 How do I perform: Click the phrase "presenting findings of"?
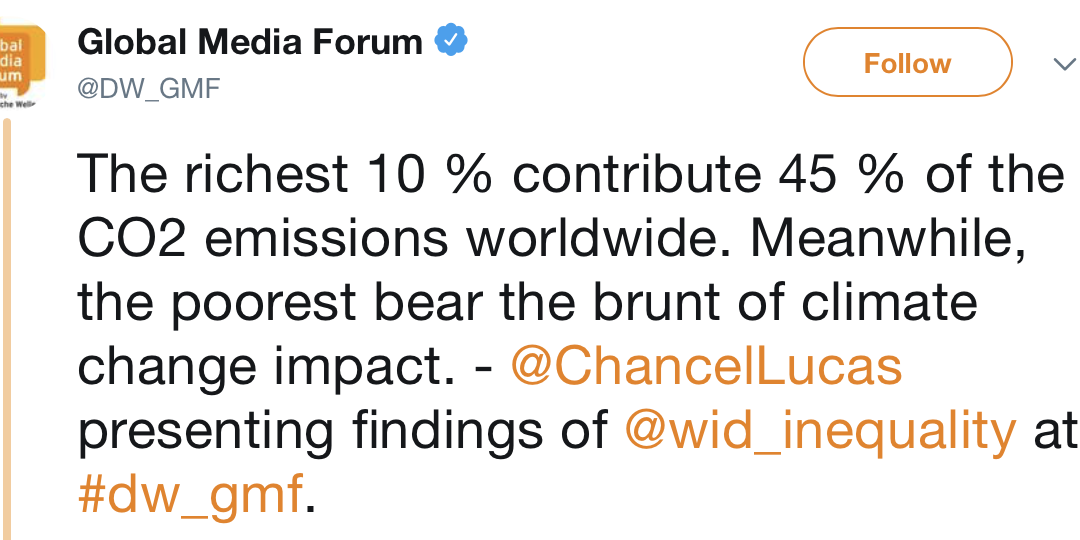pos(343,431)
